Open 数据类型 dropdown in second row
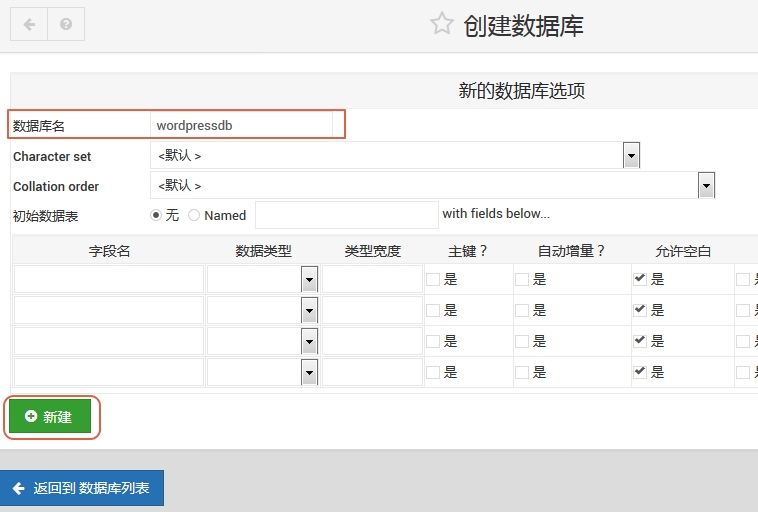The height and width of the screenshot is (512, 758). coord(309,311)
